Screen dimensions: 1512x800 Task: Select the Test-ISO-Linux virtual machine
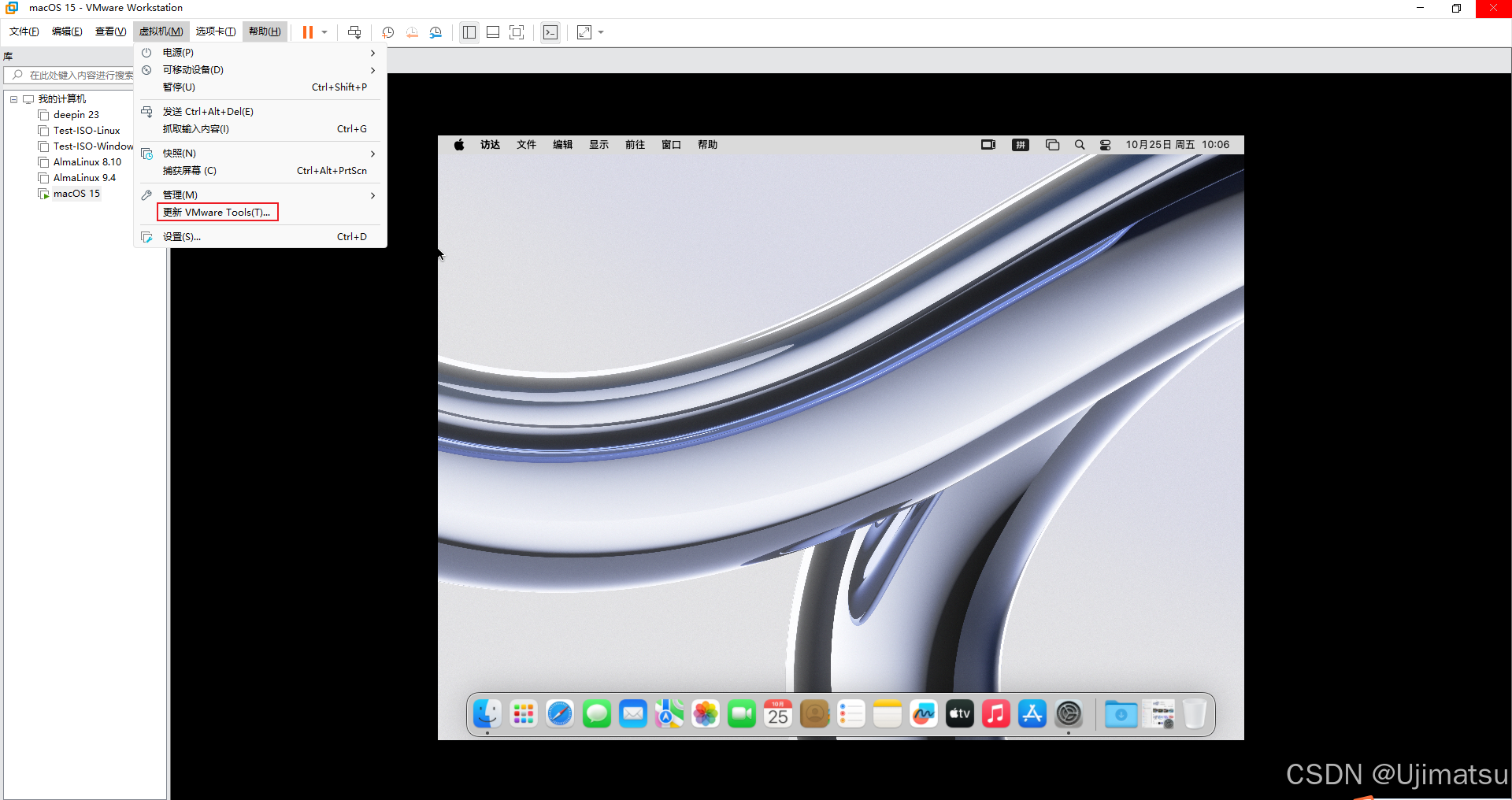[x=87, y=131]
